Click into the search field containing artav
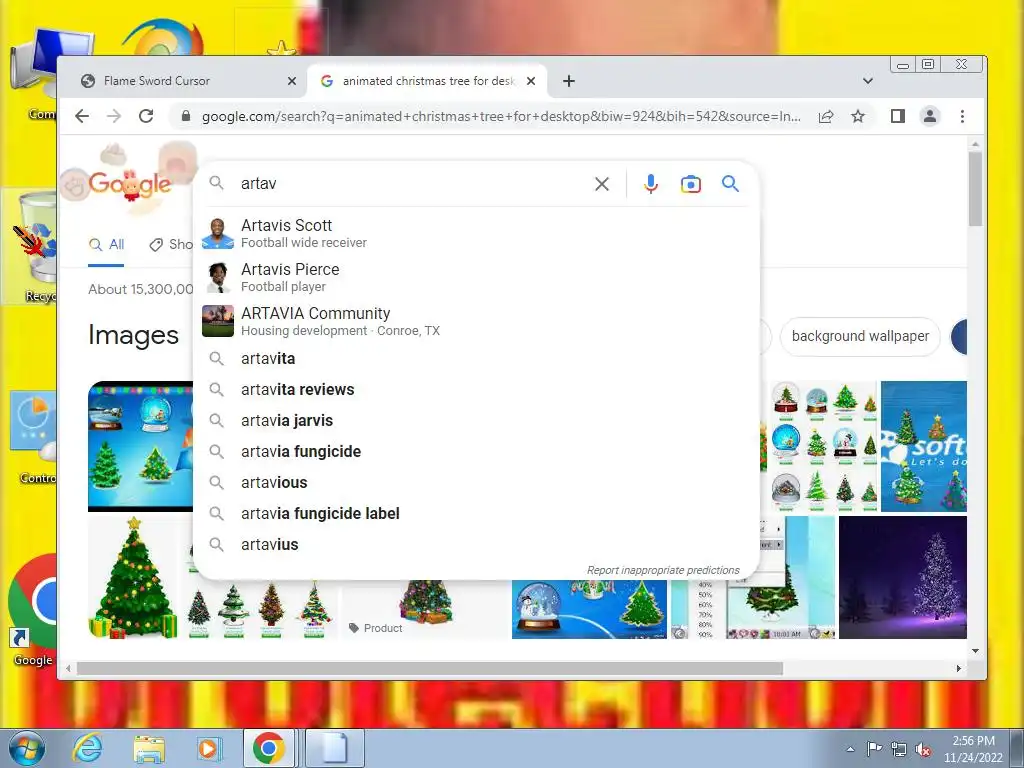This screenshot has width=1024, height=768. tap(411, 184)
